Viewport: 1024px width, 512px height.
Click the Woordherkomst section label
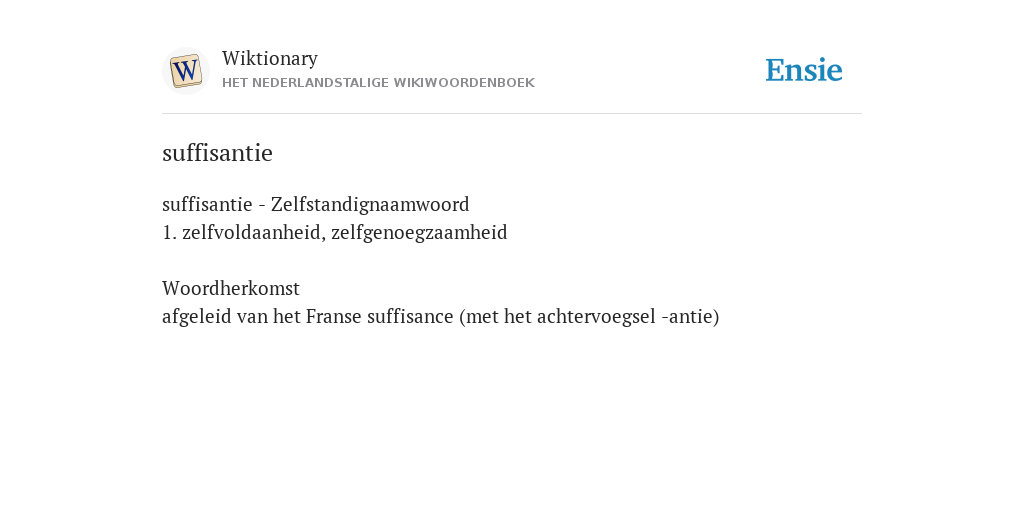[231, 288]
